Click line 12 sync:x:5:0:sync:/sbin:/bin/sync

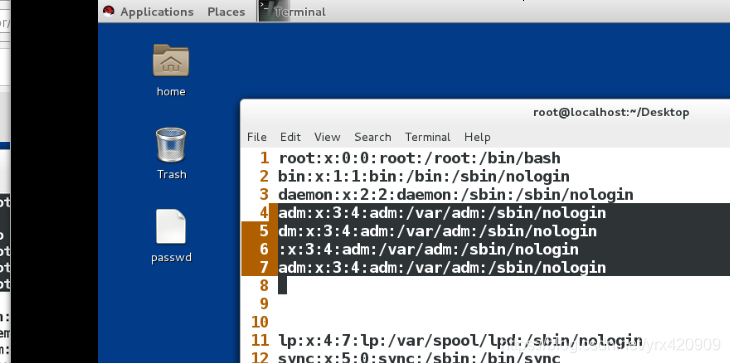pyautogui.click(x=419, y=358)
